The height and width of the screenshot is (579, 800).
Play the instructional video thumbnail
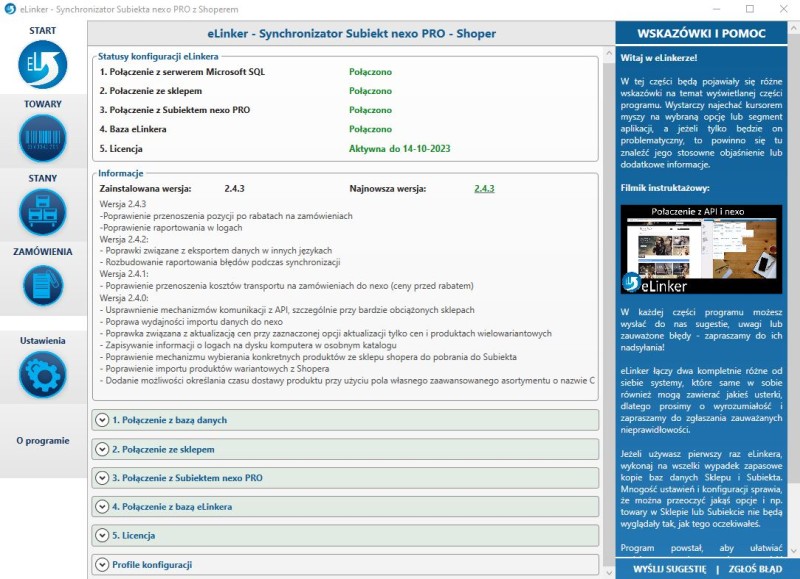tap(701, 249)
